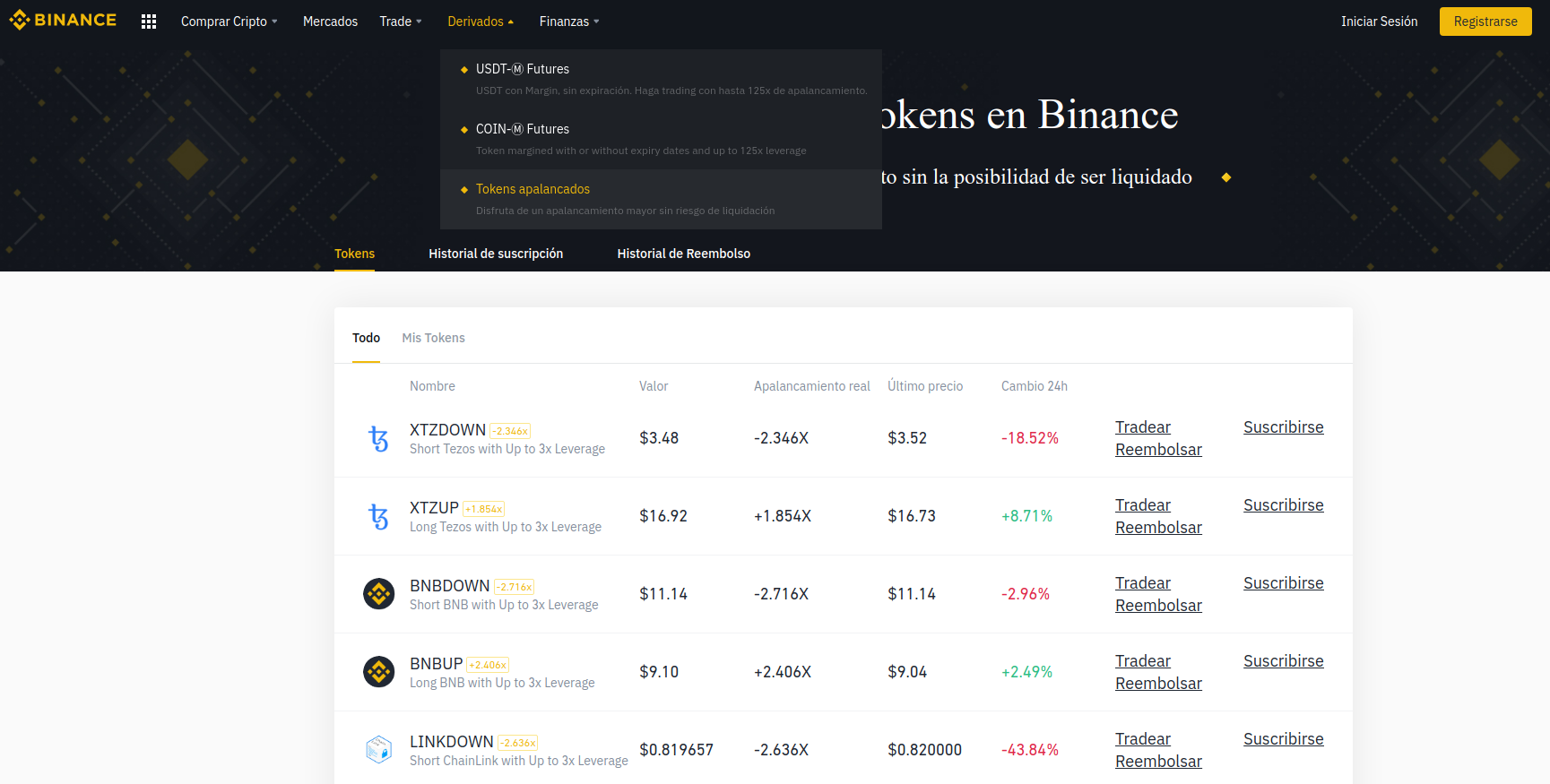This screenshot has width=1550, height=784.
Task: Click the Iniciar Sesión link
Action: click(x=1379, y=22)
